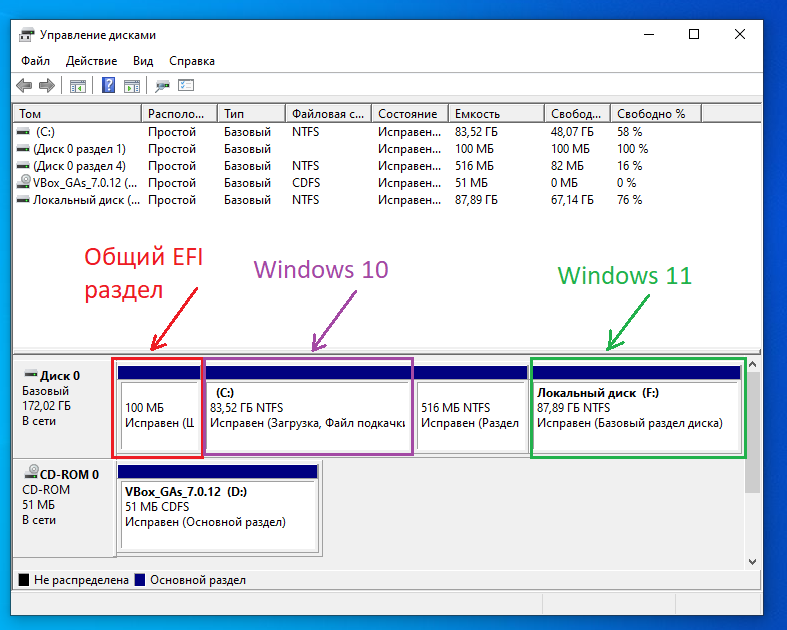Click the CDFS file system cell
This screenshot has height=630, width=787.
click(x=306, y=183)
